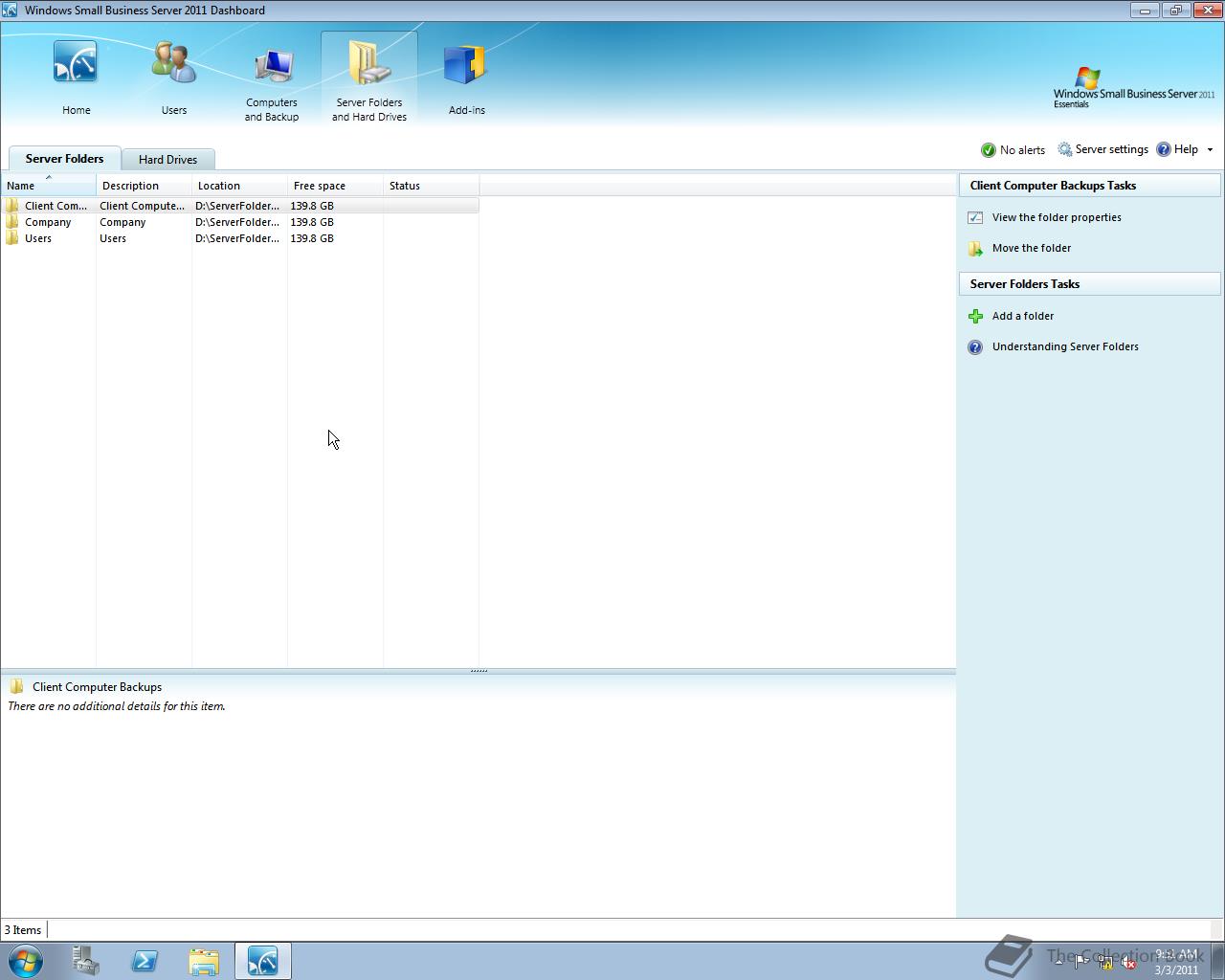Click the Users folder icon in list

coord(11,238)
